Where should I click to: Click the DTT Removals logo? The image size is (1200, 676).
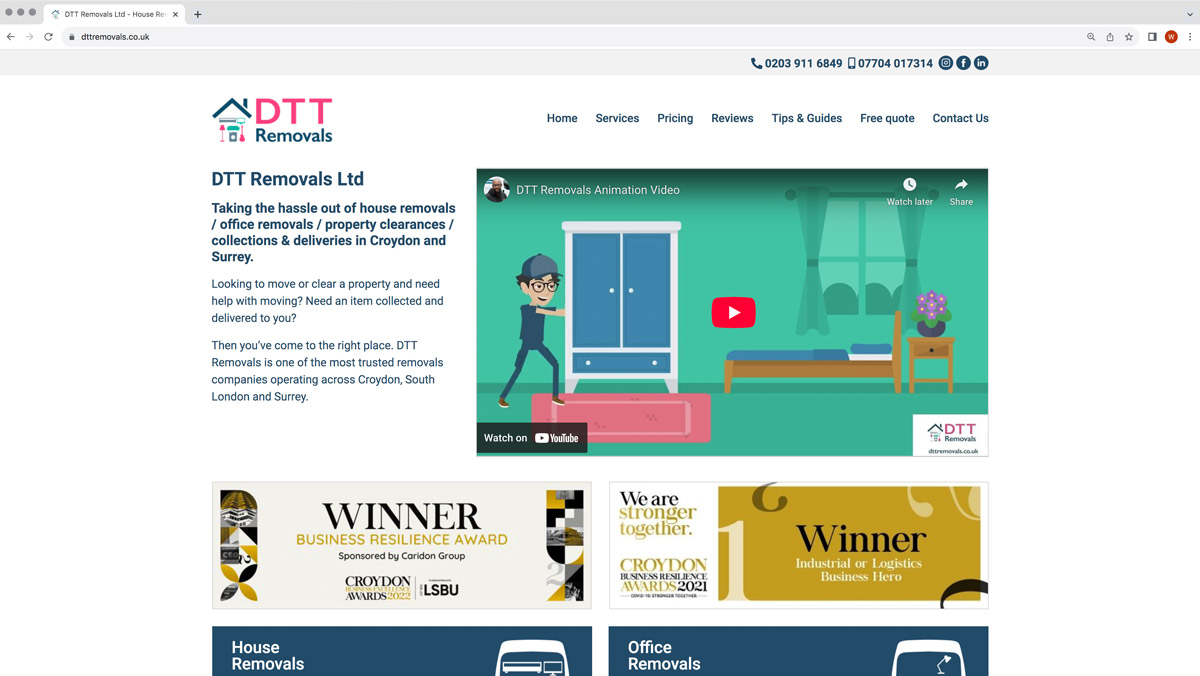tap(272, 121)
